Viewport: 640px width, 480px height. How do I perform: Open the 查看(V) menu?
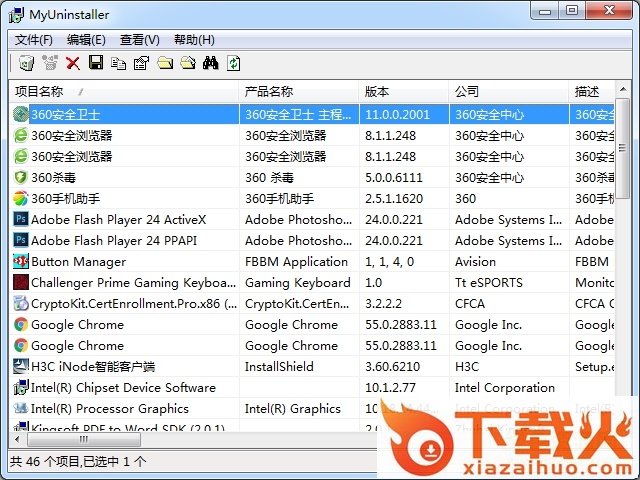140,40
